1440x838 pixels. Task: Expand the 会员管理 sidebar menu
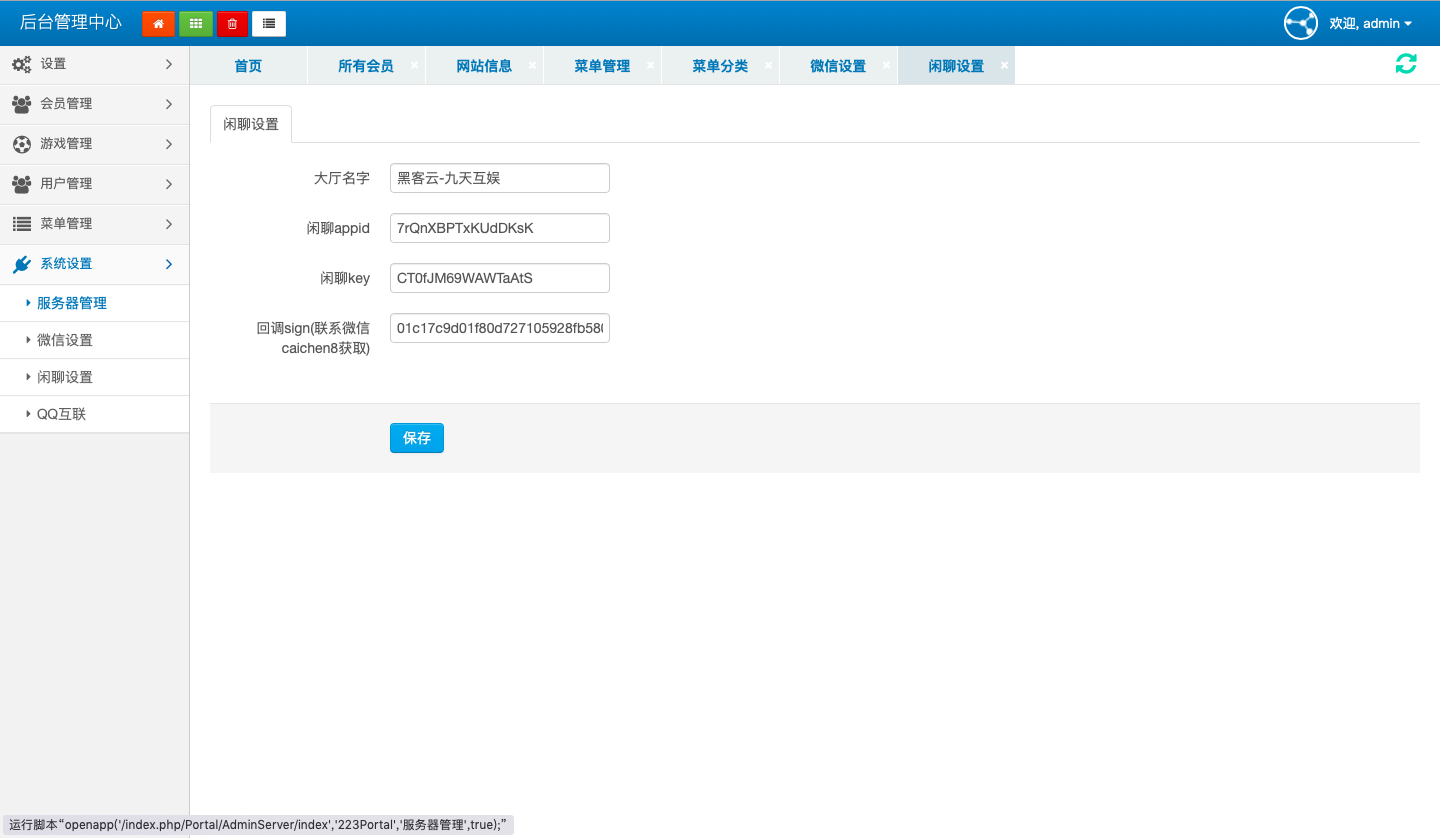[94, 104]
